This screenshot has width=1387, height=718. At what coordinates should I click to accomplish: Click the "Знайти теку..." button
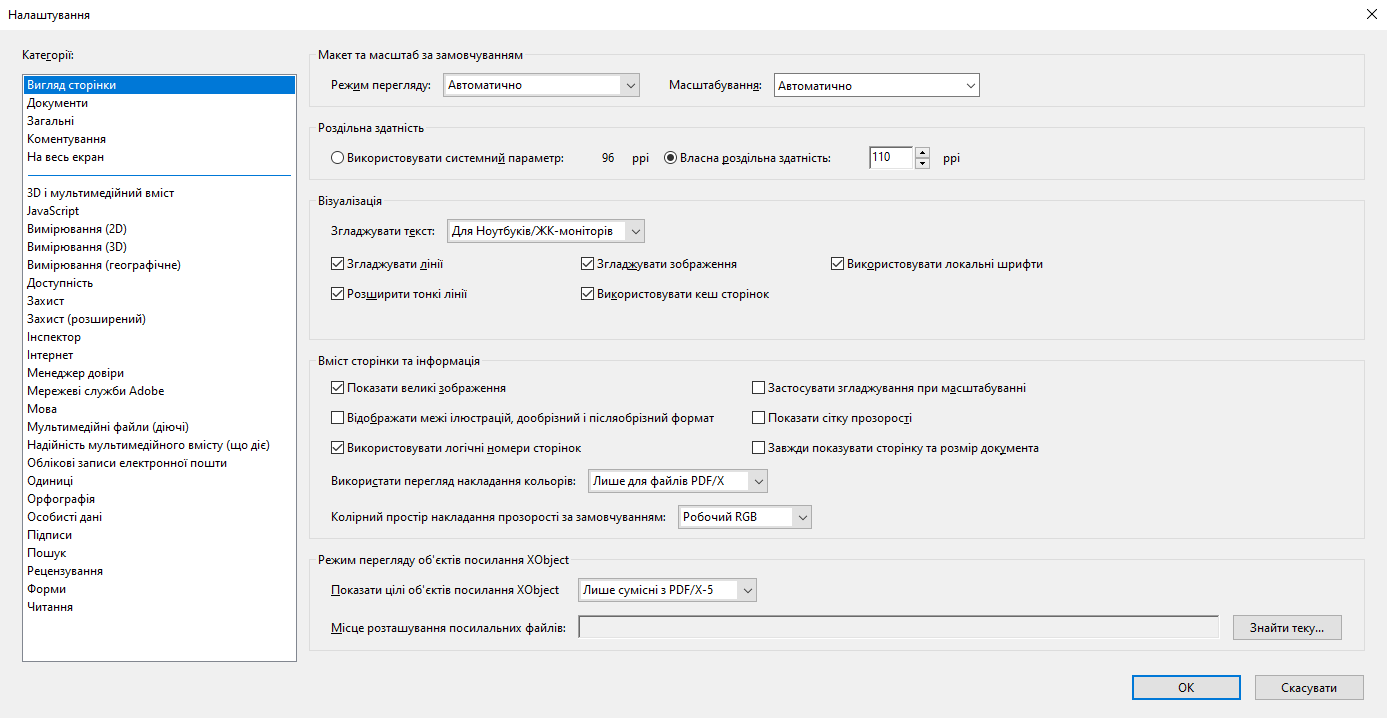tap(1287, 627)
